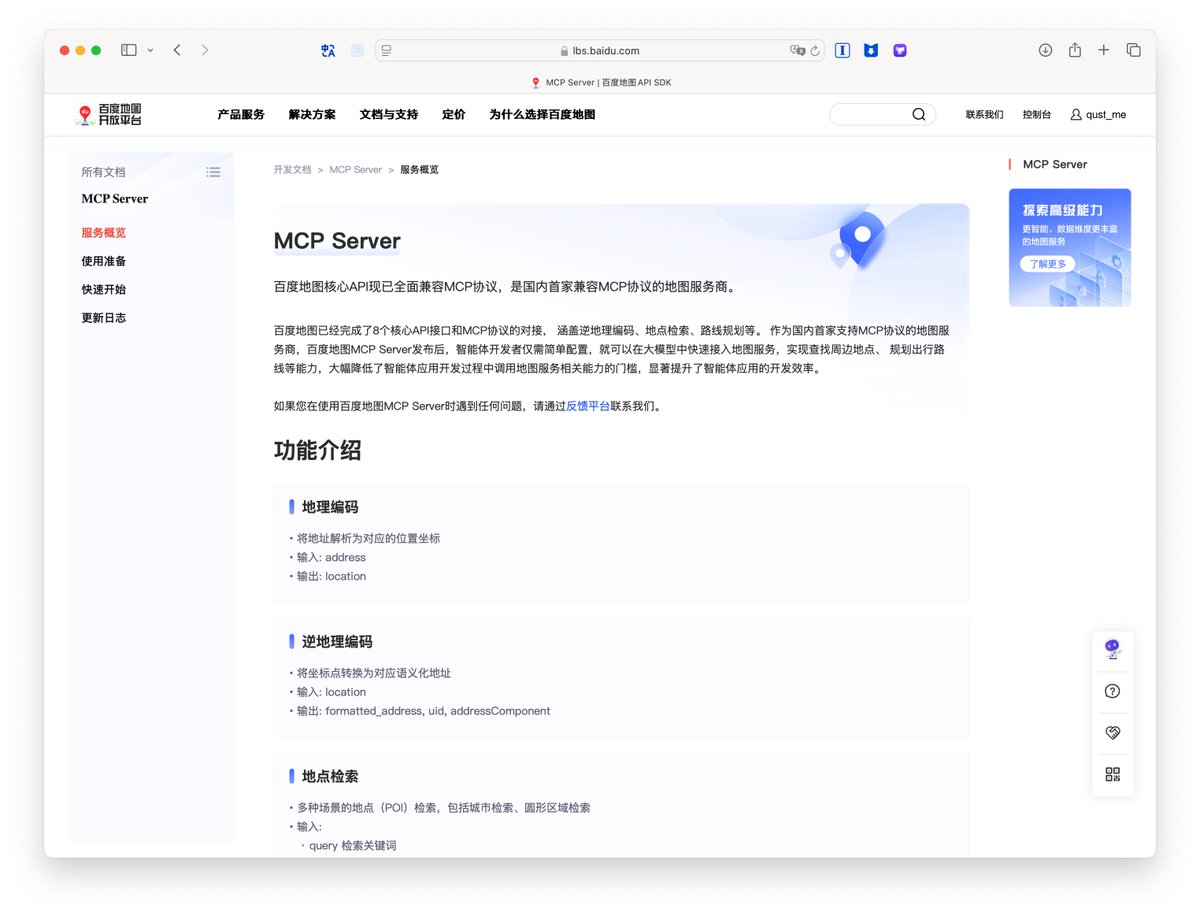Open the 产品服务 menu
This screenshot has height=916, width=1200.
point(241,115)
